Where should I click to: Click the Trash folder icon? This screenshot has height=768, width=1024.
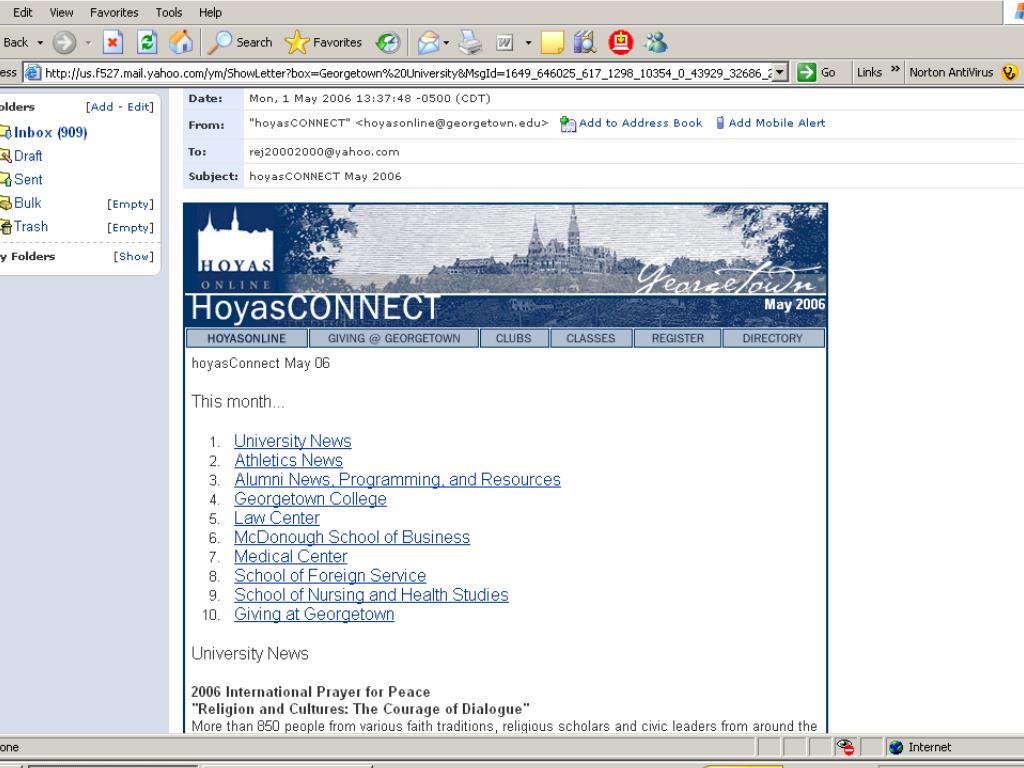[x=6, y=227]
